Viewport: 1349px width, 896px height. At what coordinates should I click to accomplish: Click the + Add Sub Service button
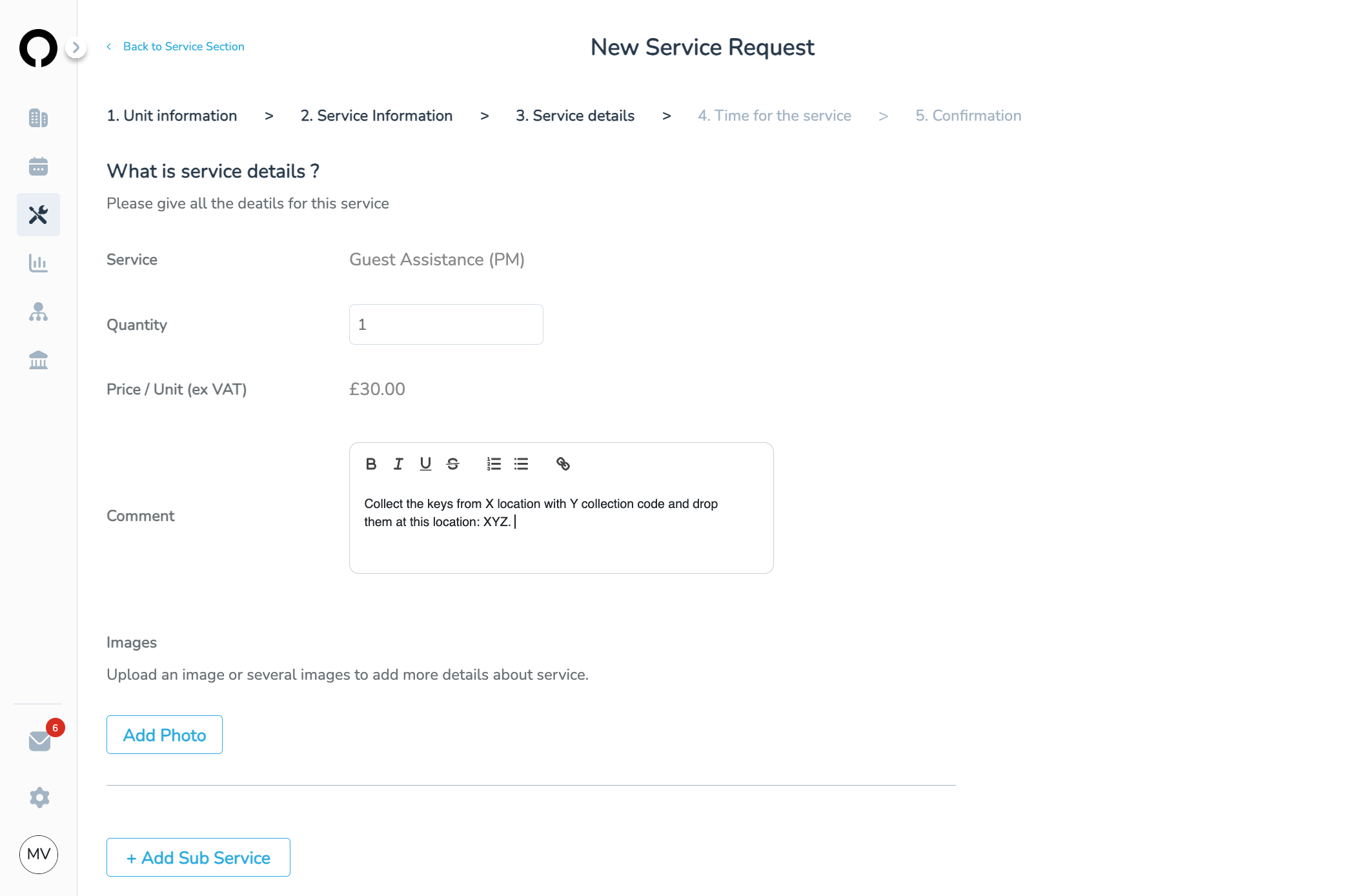pyautogui.click(x=198, y=857)
